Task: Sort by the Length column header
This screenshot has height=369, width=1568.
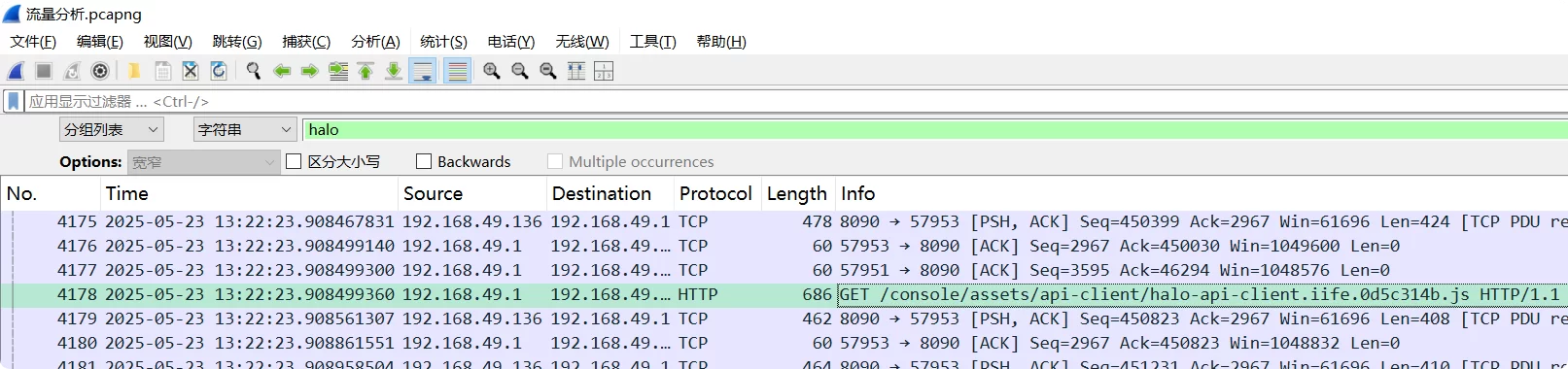Action: click(x=799, y=193)
